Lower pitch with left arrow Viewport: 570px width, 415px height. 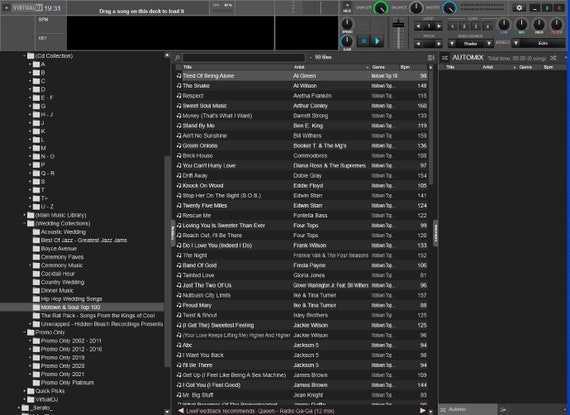[418, 44]
